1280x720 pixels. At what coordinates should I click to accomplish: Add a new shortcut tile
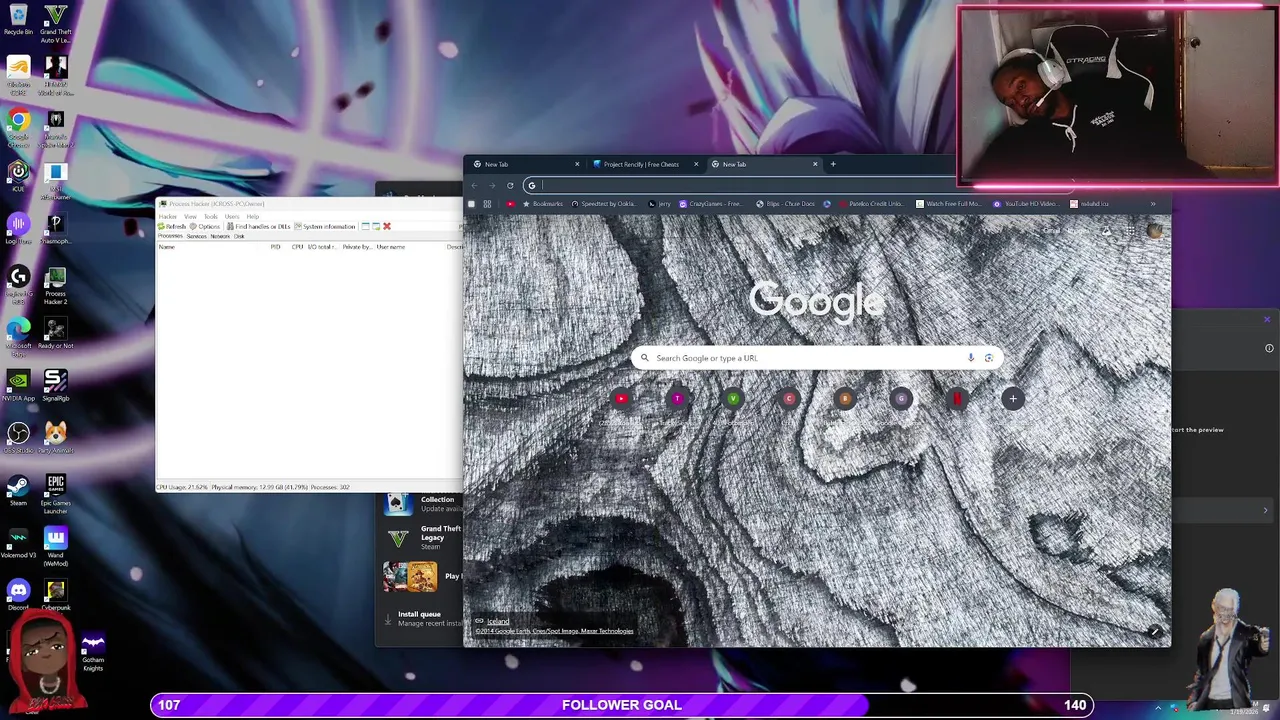(x=1013, y=399)
